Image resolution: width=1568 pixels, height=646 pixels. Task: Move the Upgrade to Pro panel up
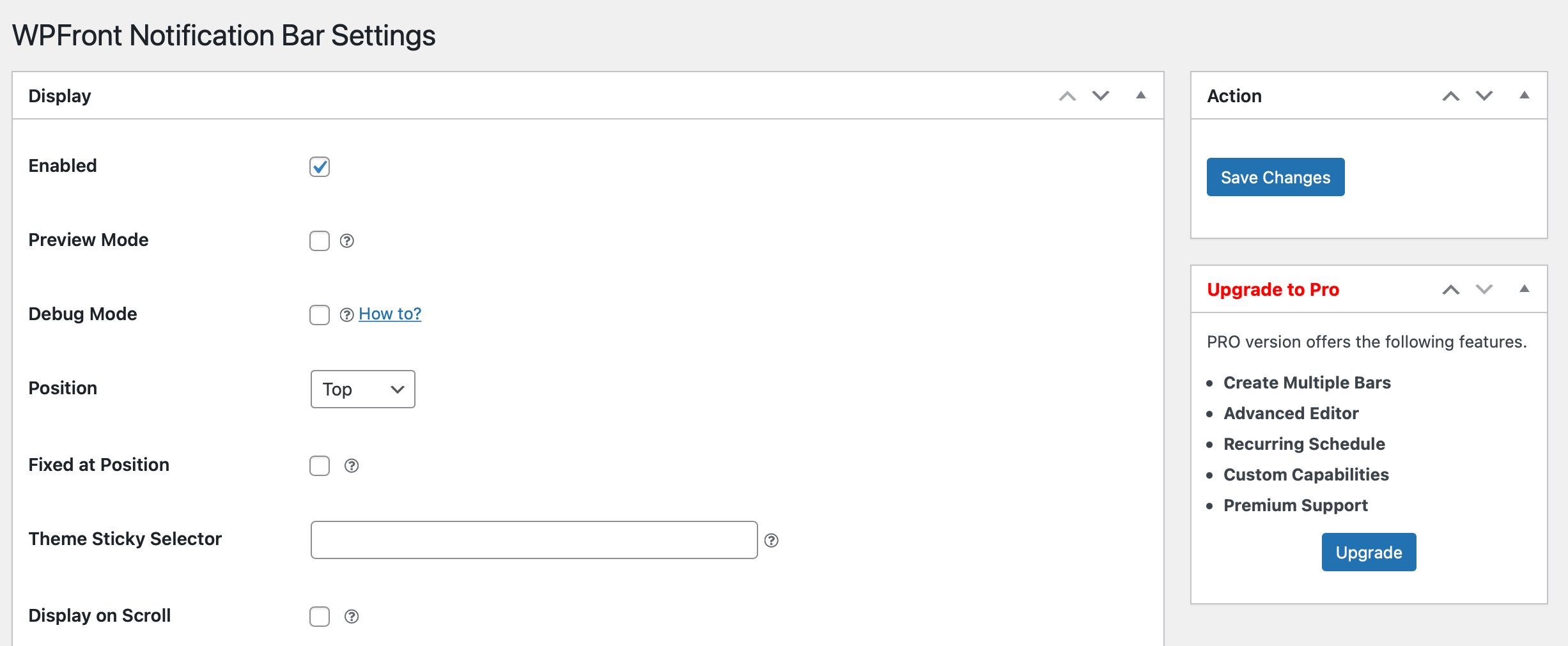[x=1451, y=289]
